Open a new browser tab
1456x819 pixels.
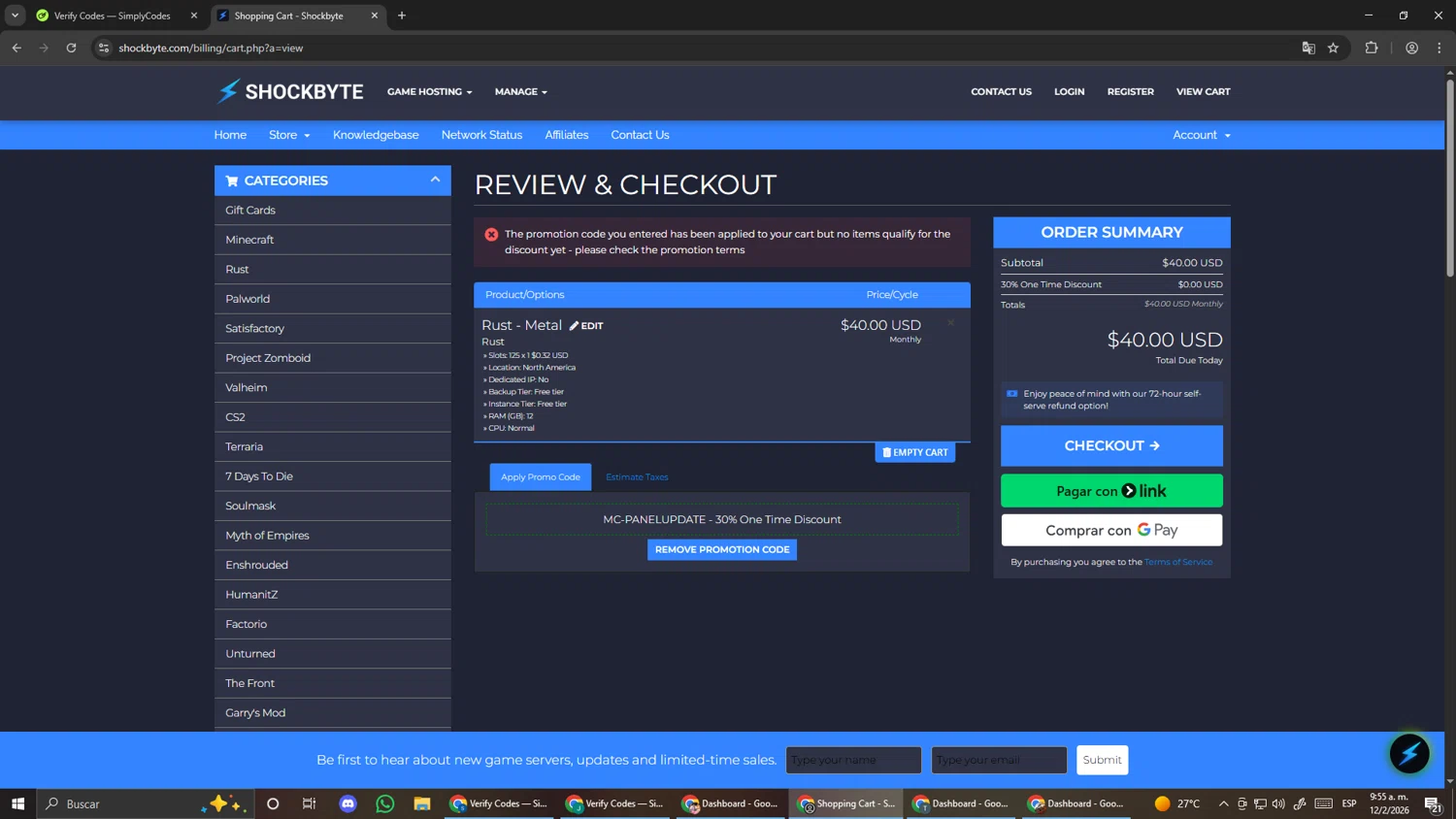(x=402, y=16)
